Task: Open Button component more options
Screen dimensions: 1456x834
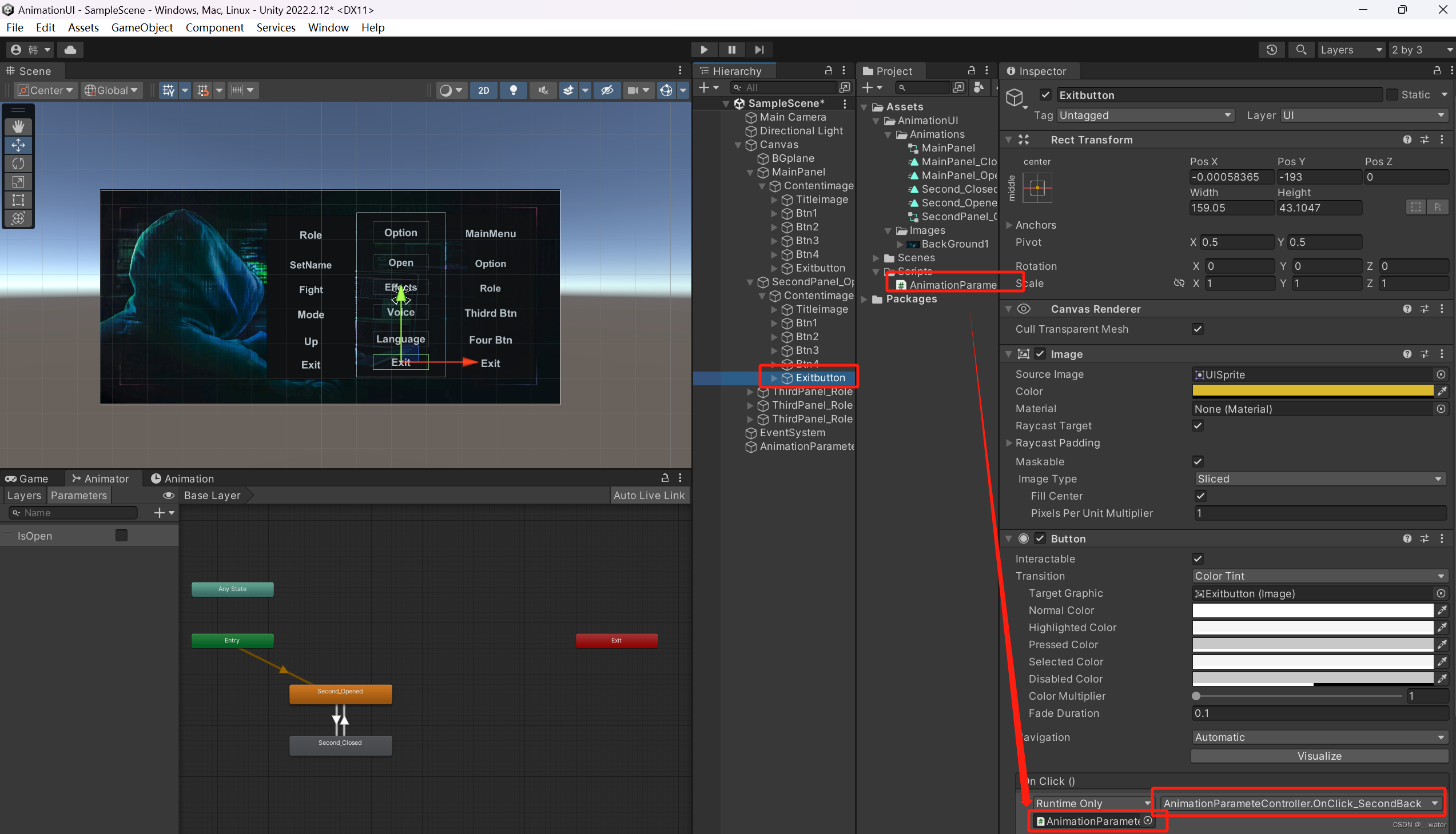Action: coord(1442,538)
